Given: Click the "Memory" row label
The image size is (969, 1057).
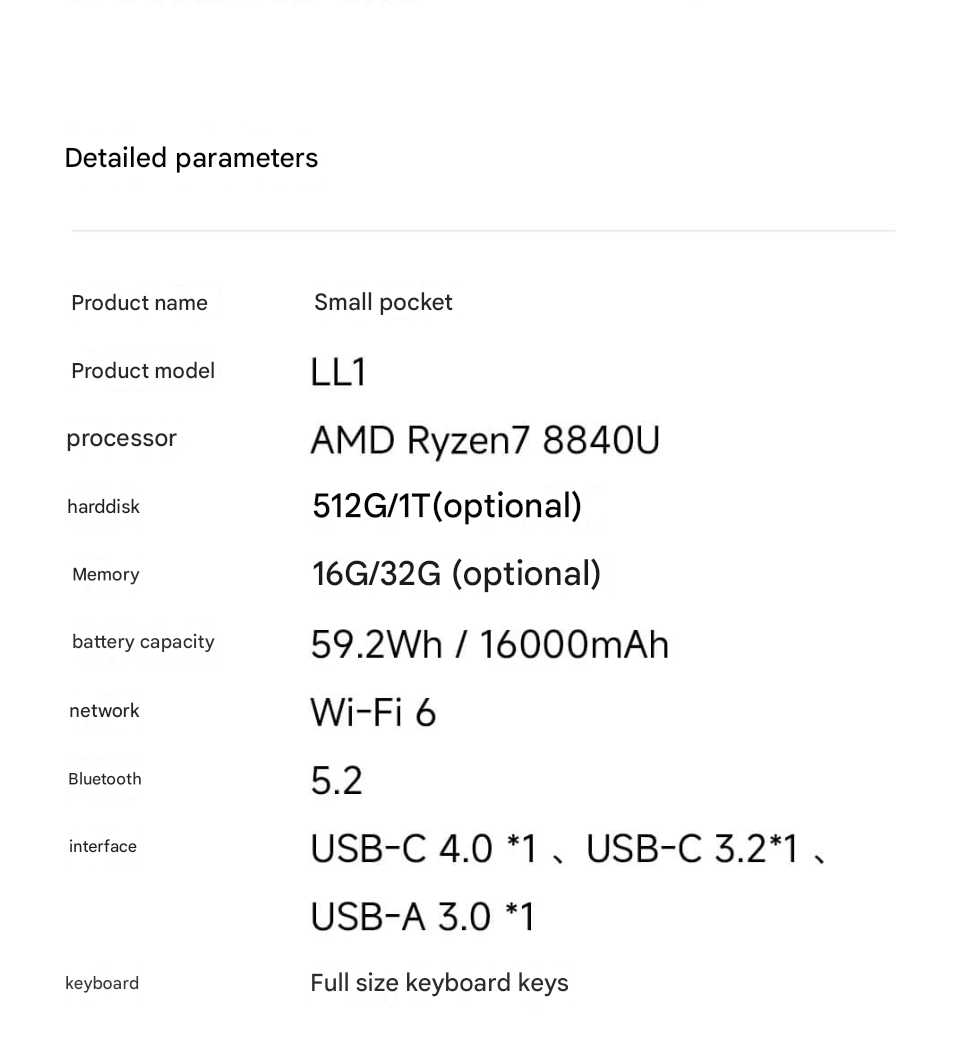Looking at the screenshot, I should tap(105, 575).
